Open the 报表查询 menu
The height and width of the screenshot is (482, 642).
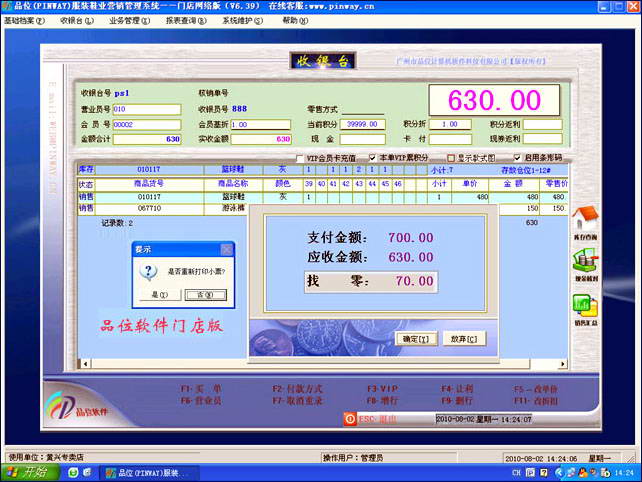pos(186,20)
